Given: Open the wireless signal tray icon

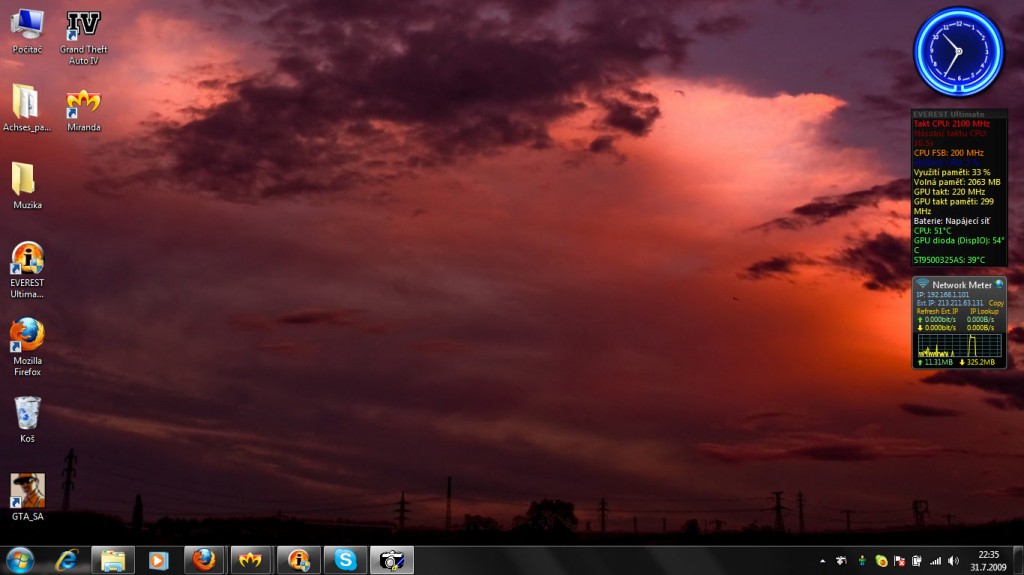Looking at the screenshot, I should [x=936, y=561].
